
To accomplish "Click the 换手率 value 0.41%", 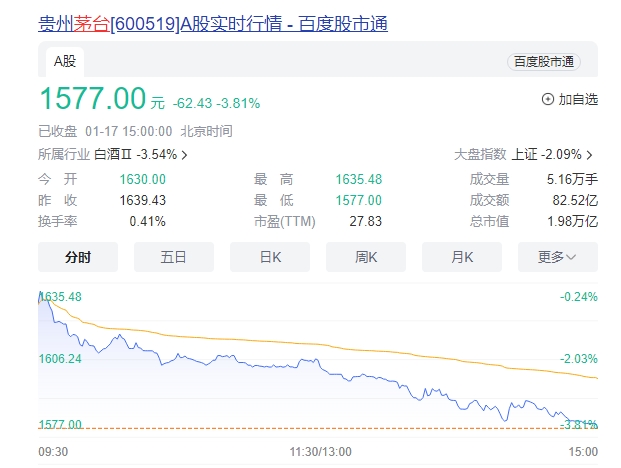I will pos(147,221).
